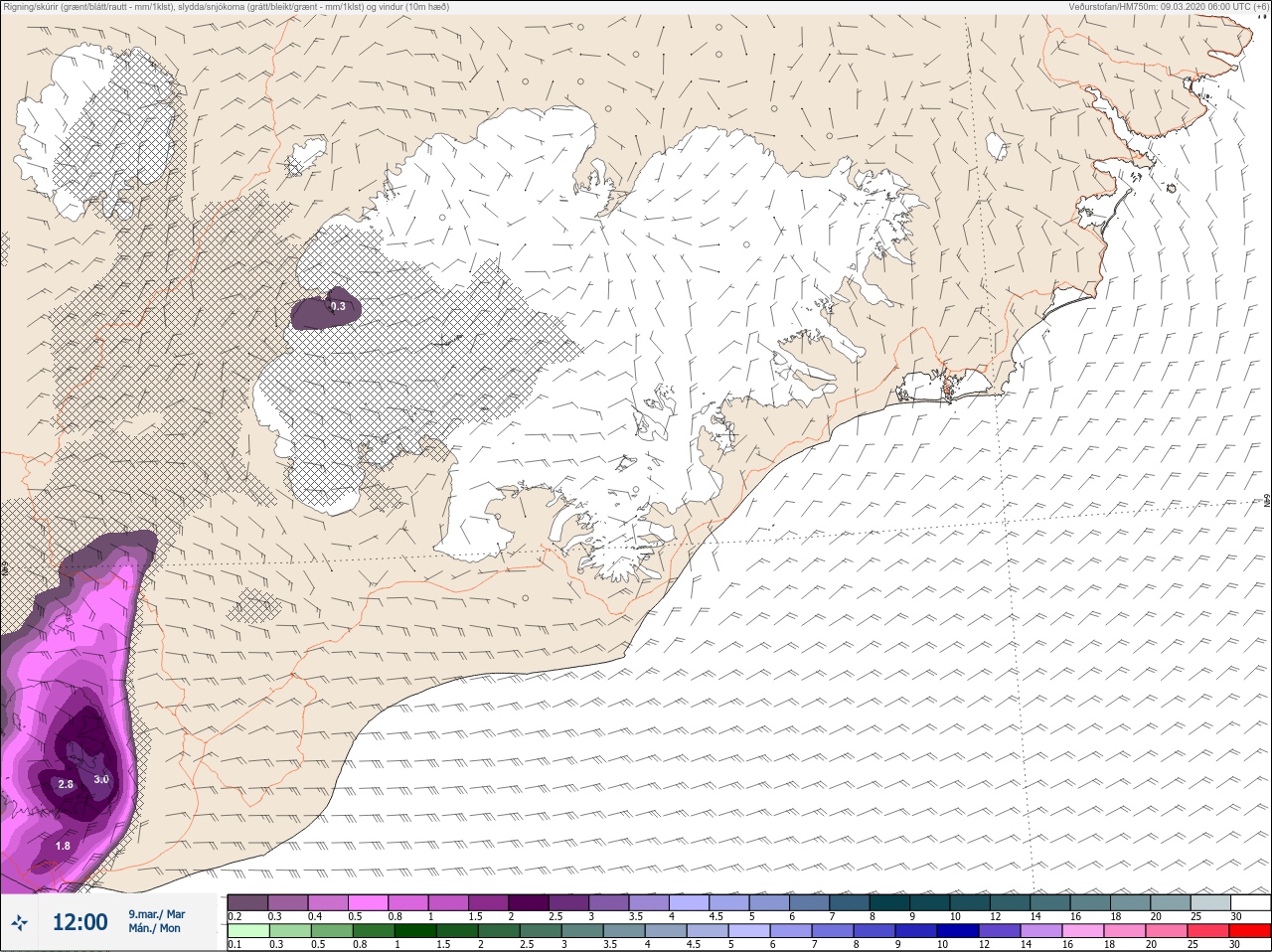1272x952 pixels.
Task: Select the '9.mar./ Mar' date text
Action: [x=156, y=914]
